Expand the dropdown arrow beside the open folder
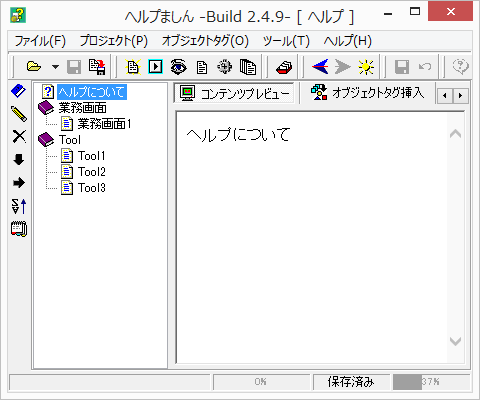Viewport: 480px width, 401px height. coord(55,67)
